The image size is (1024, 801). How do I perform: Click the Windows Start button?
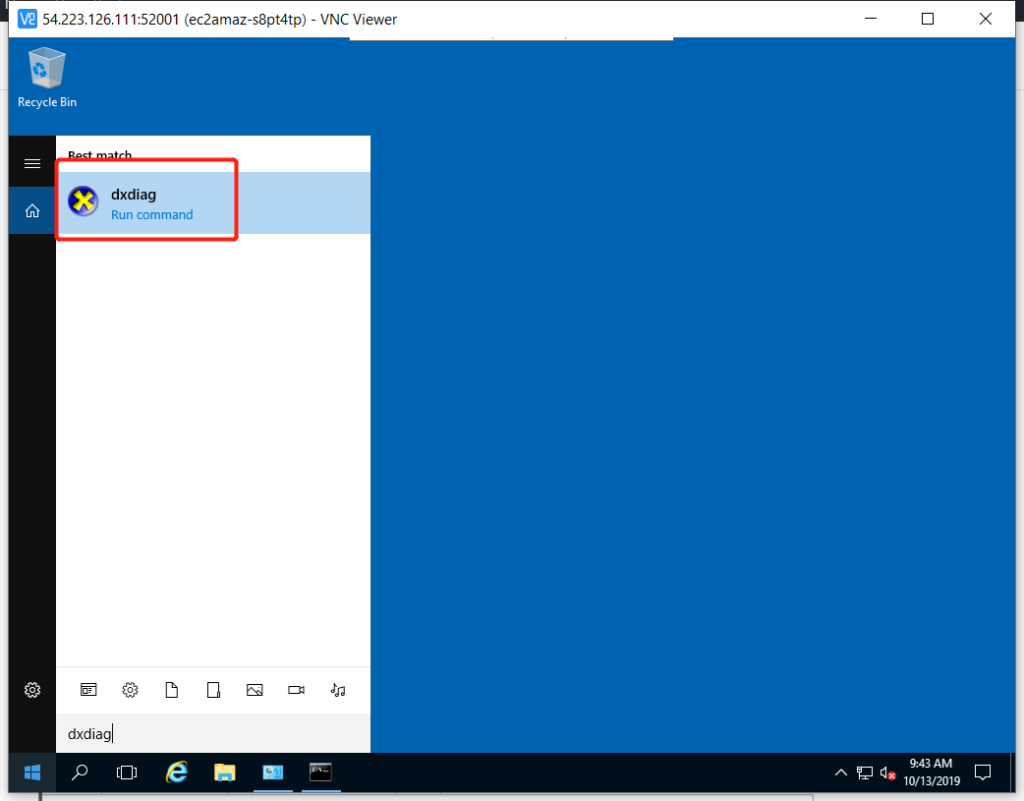32,772
